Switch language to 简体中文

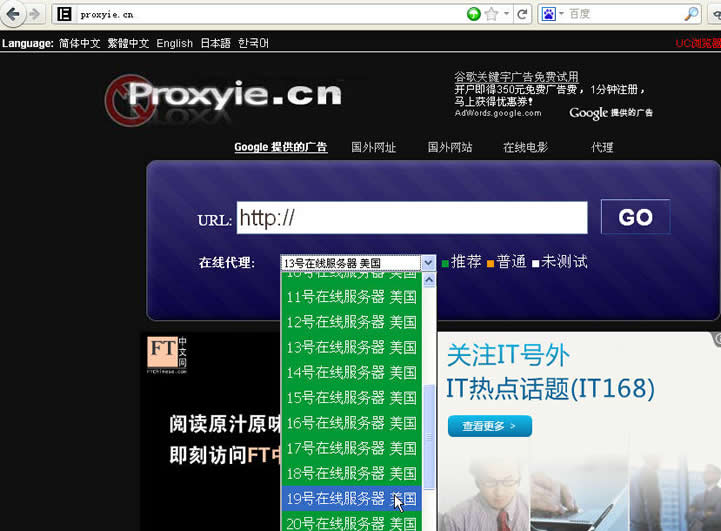(x=80, y=43)
